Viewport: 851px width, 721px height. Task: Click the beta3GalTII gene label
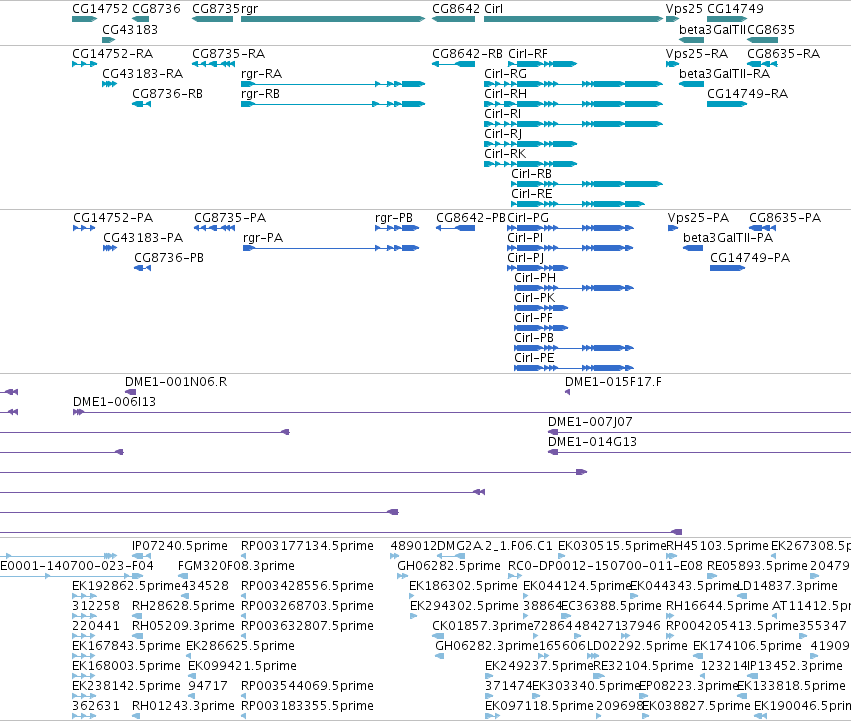pos(713,29)
